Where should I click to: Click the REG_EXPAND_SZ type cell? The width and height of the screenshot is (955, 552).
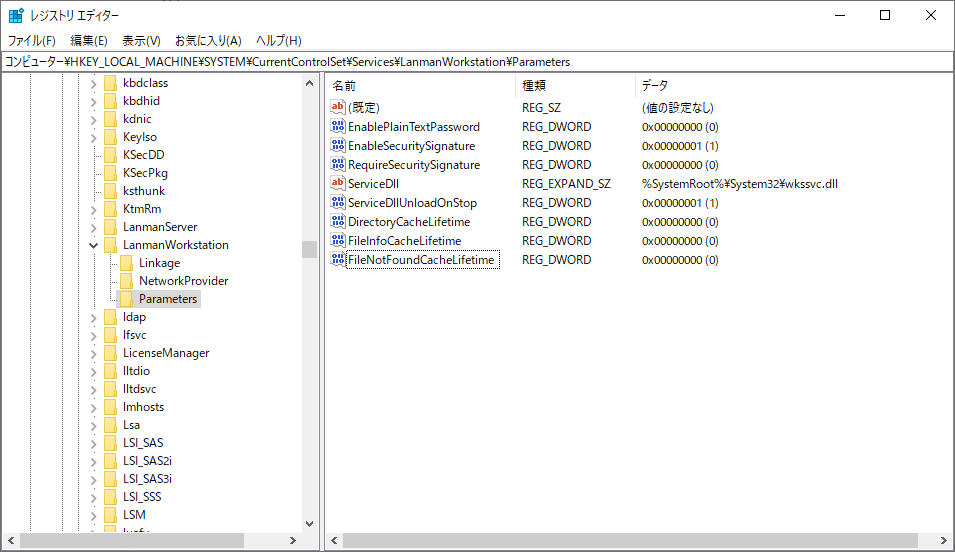pos(566,183)
